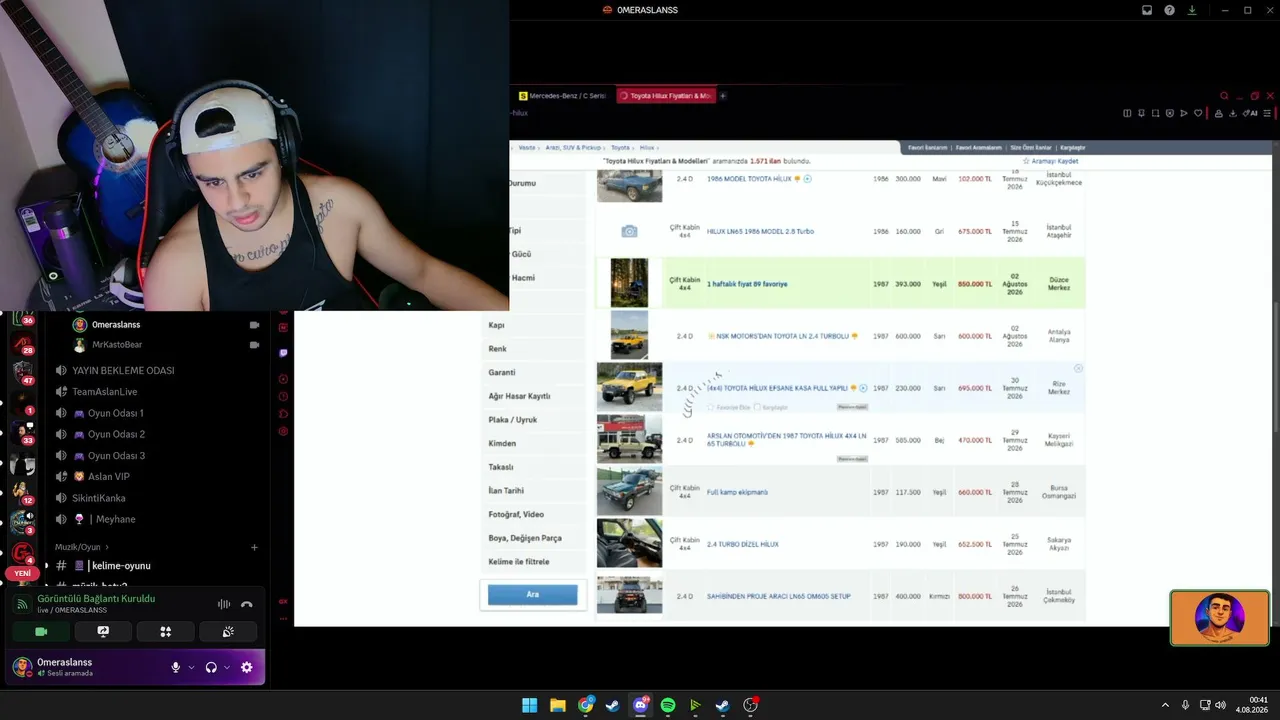The image size is (1280, 720).
Task: Open Size Özel İlanlar menu item
Action: [1031, 148]
